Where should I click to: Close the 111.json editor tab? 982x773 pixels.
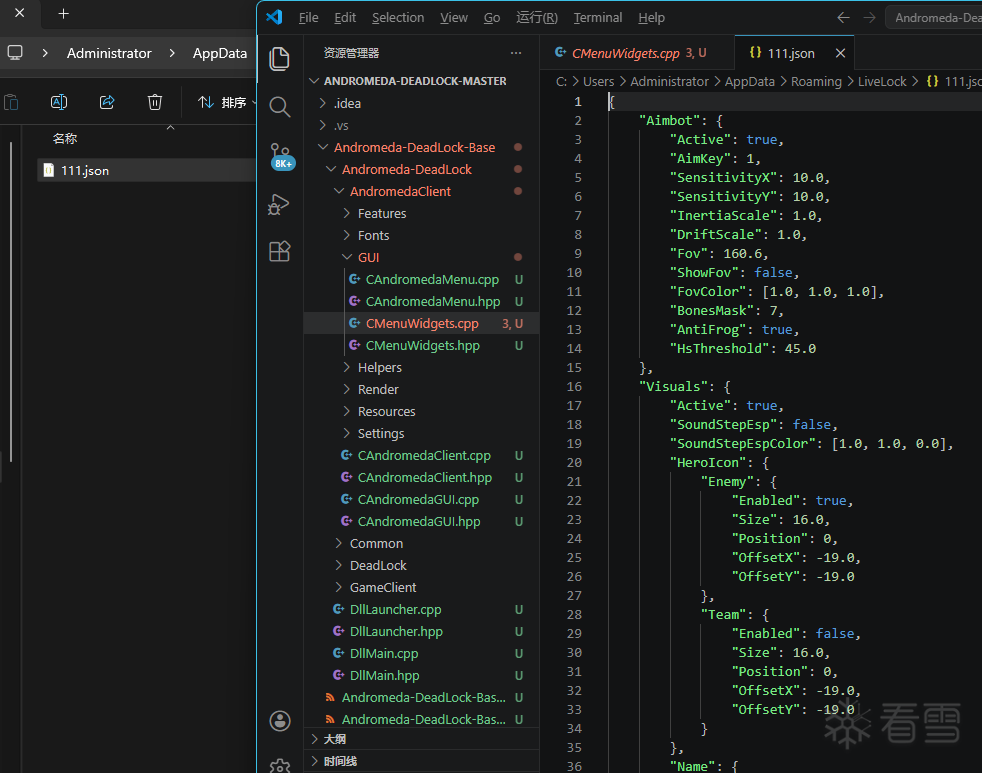click(x=840, y=54)
